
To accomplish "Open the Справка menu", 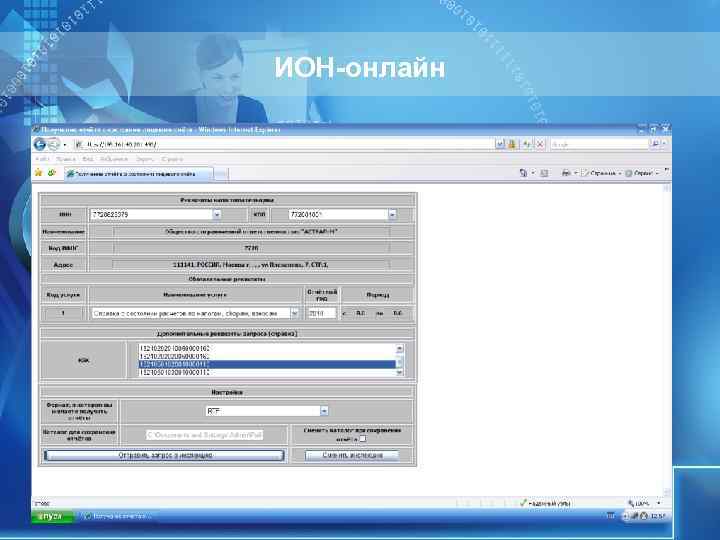I will 172,159.
